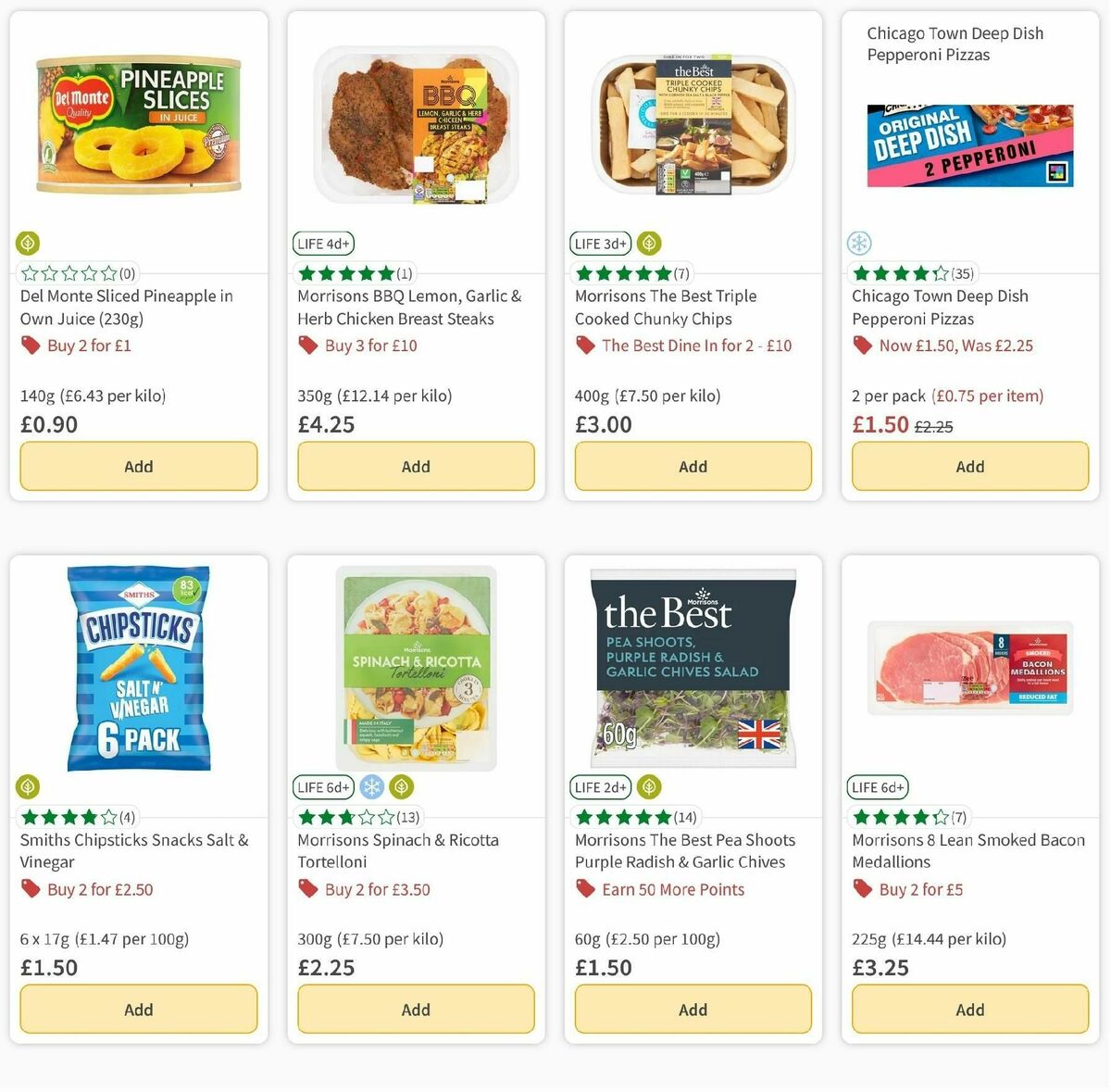Image resolution: width=1111 pixels, height=1092 pixels.
Task: Click the snowflake frozen icon on Chicago Town pizzas
Action: (859, 243)
